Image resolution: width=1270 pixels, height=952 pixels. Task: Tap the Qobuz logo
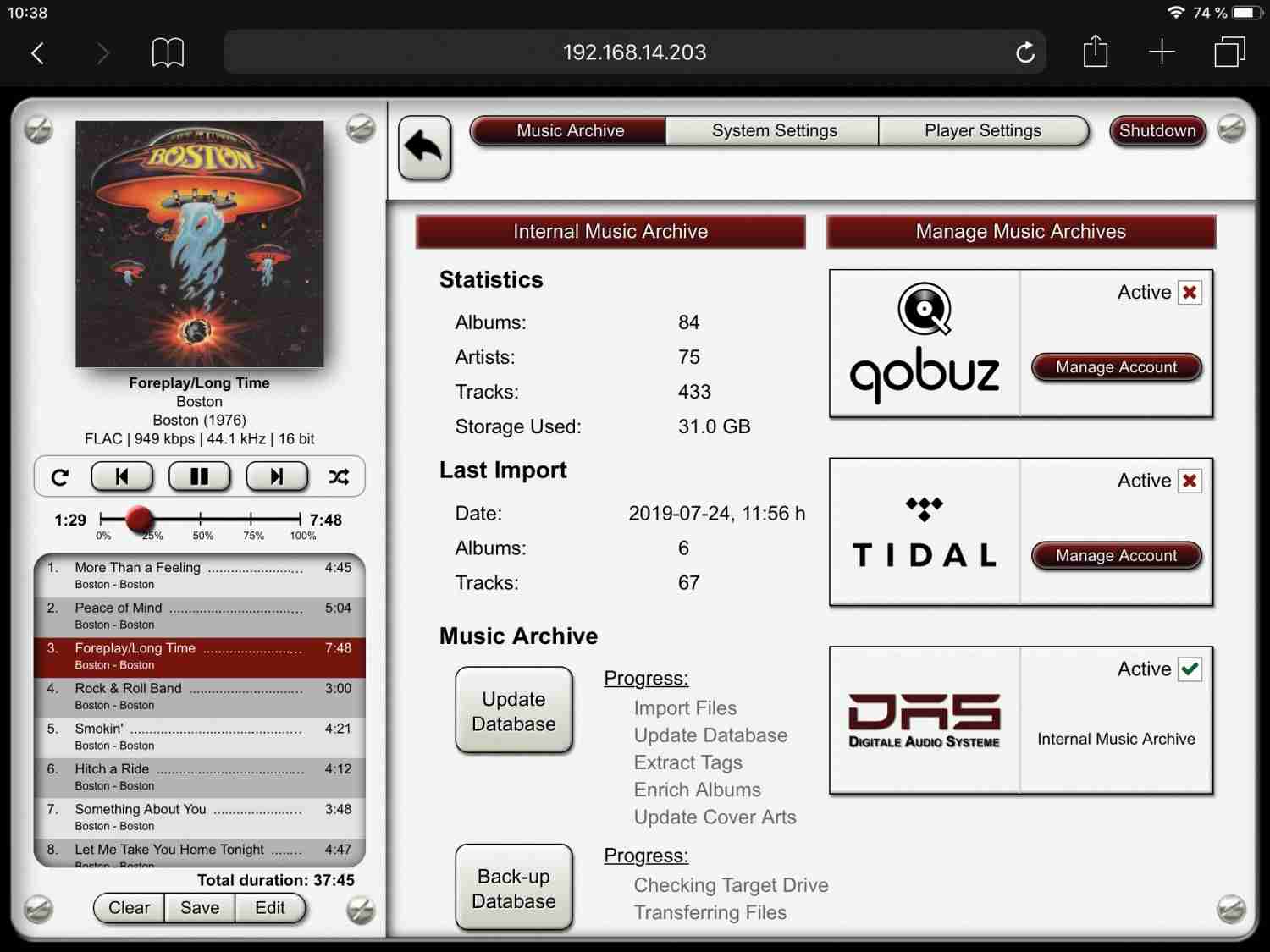point(925,343)
